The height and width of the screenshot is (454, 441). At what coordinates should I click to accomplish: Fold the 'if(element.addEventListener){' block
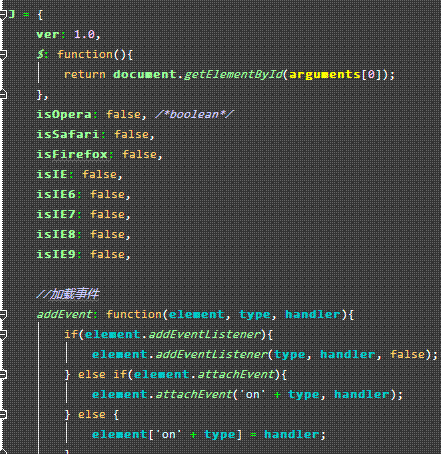[3, 335]
